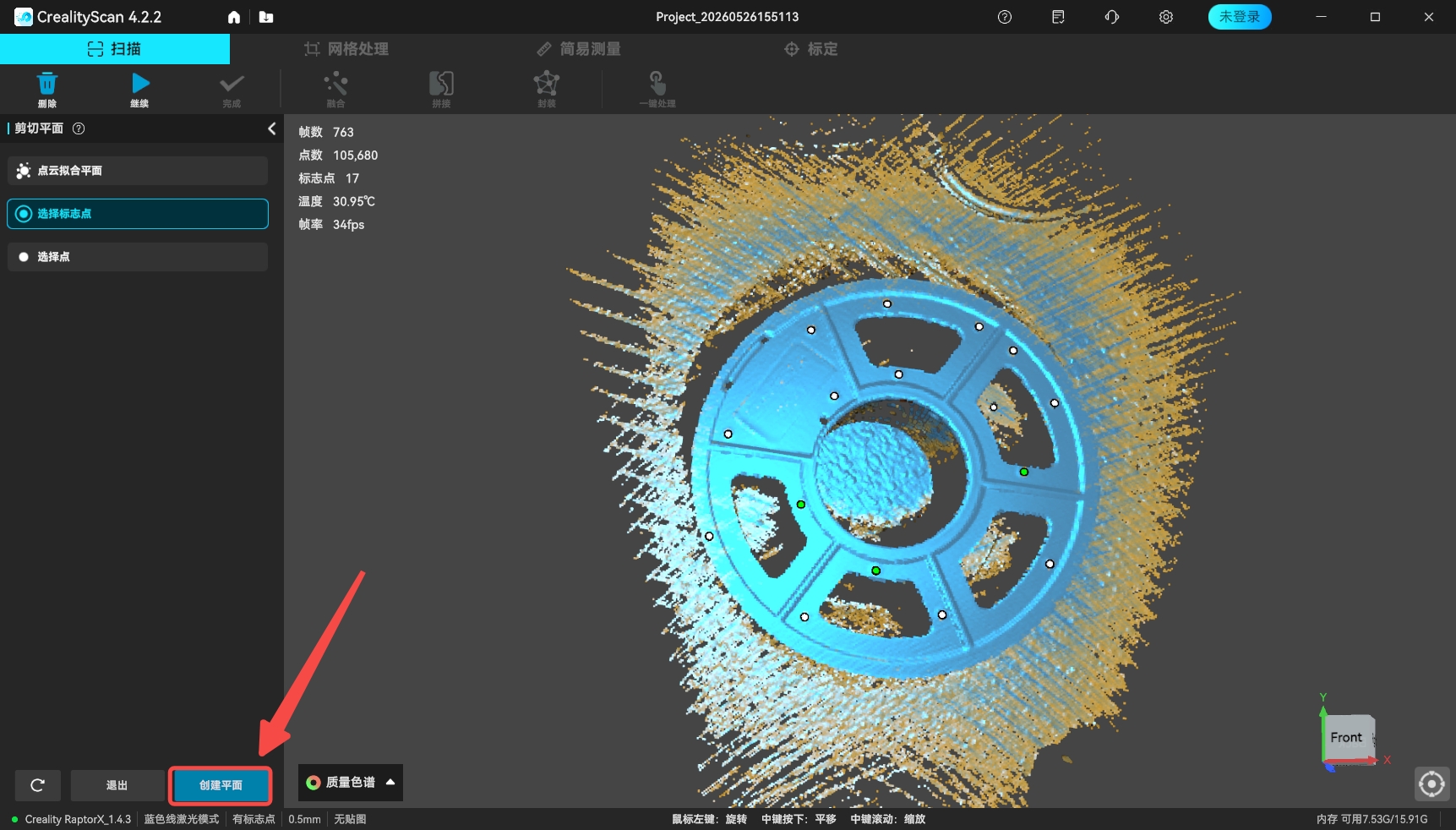Open the settings gear icon
Image resolution: width=1456 pixels, height=830 pixels.
1166,17
